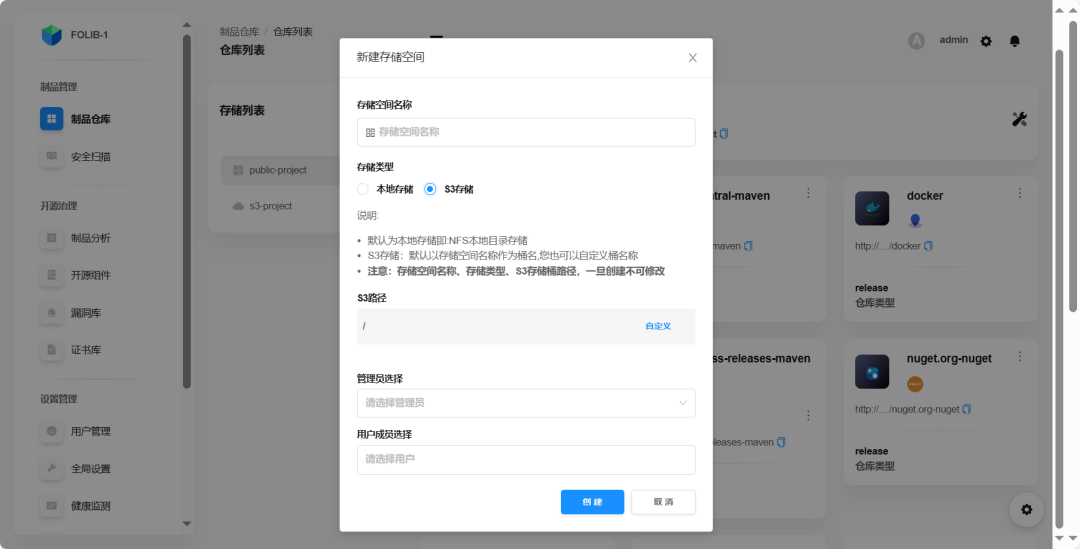Open 证书库 sidebar icon
1080x549 pixels.
pyautogui.click(x=52, y=350)
